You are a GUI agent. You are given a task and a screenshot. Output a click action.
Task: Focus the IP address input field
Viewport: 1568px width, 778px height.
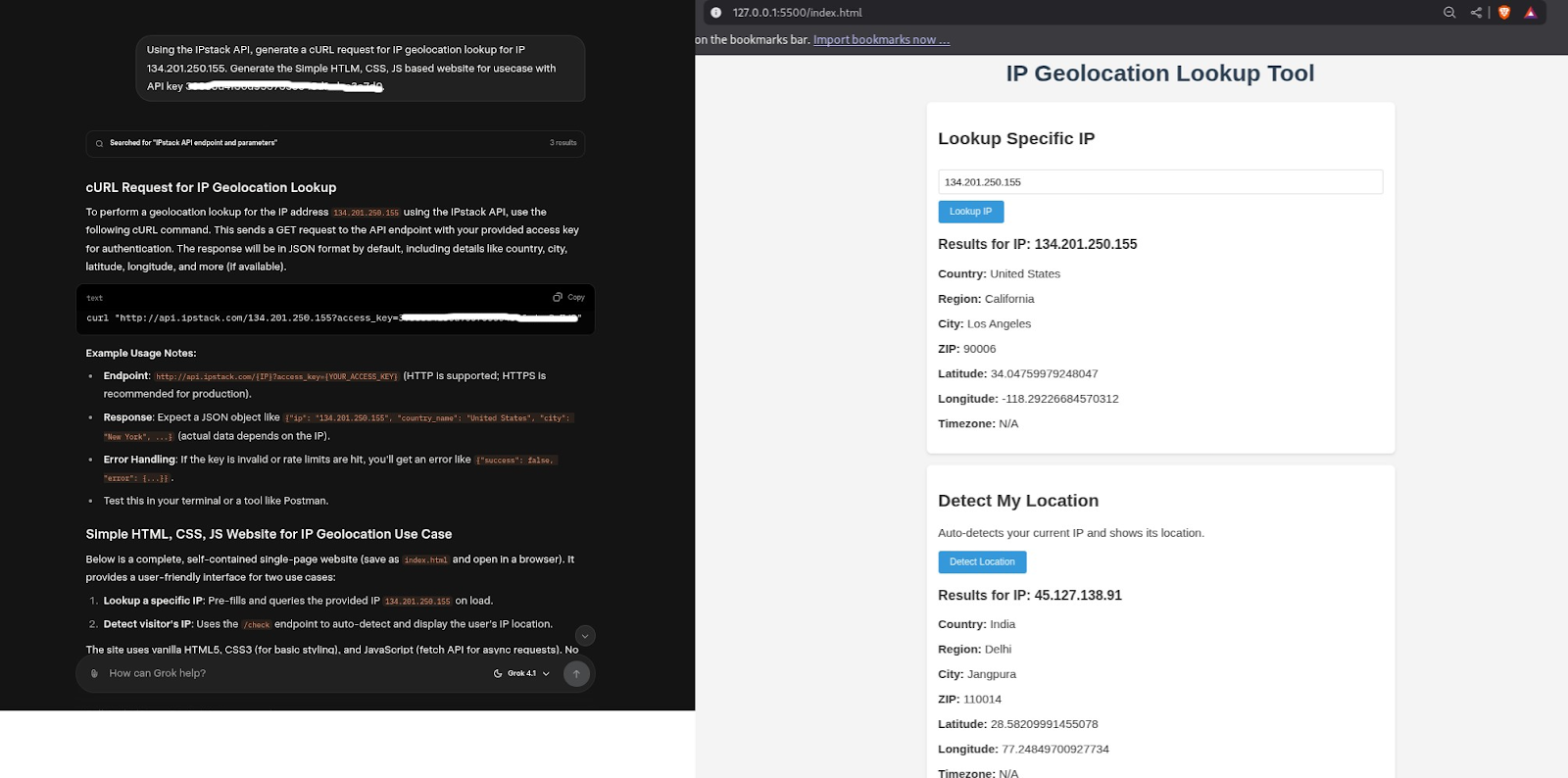(x=1159, y=182)
